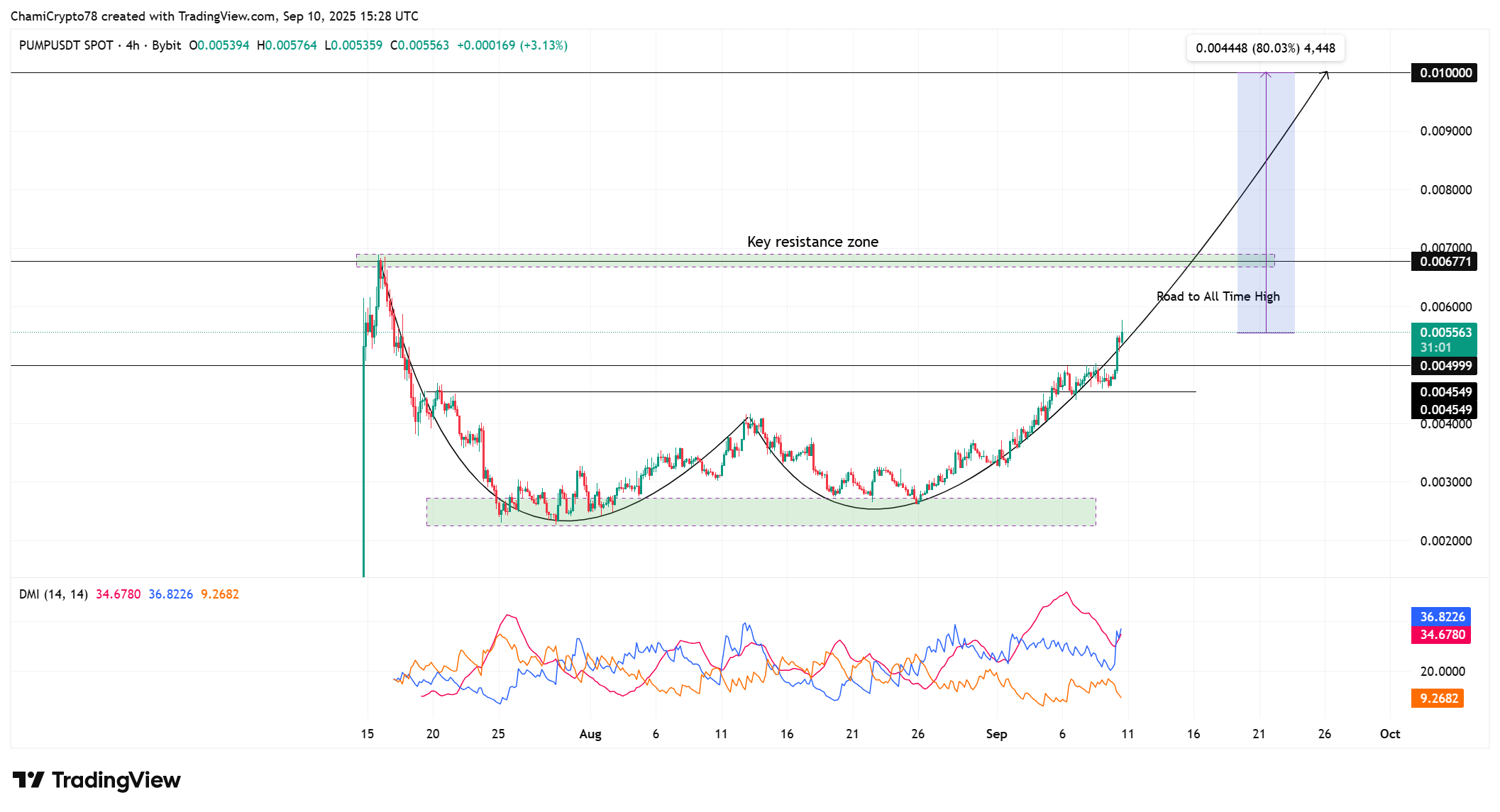The height and width of the screenshot is (812, 1500).
Task: Click the Aug date label on time axis
Action: tap(590, 734)
